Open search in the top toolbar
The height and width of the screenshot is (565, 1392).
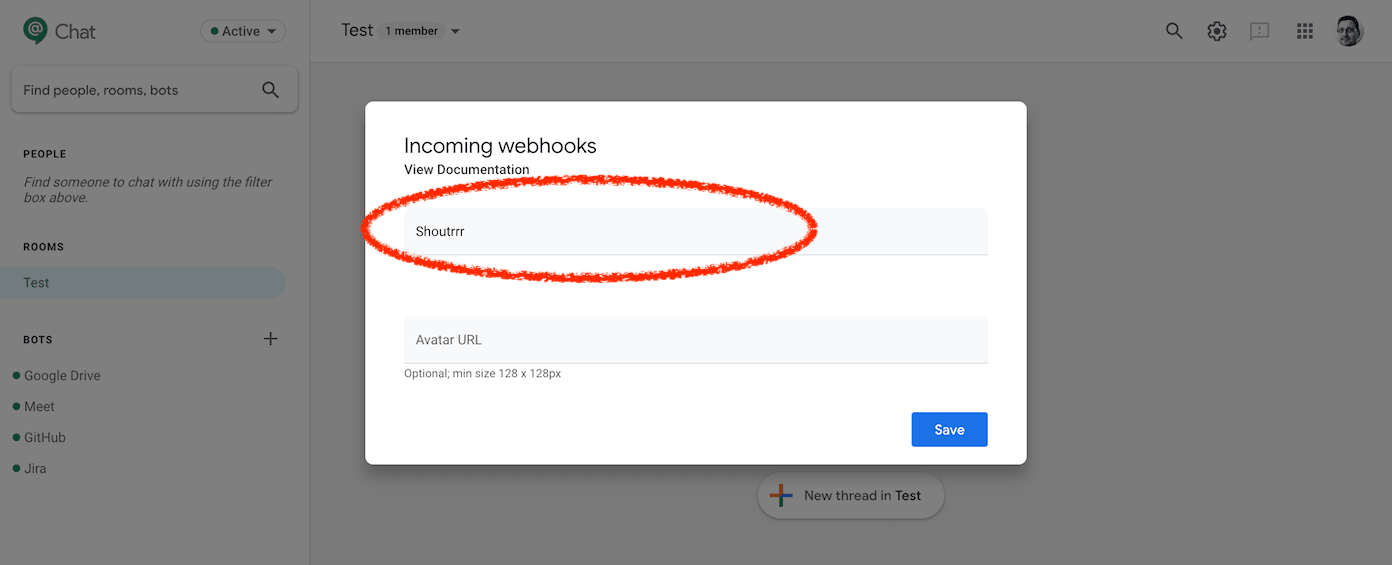tap(1174, 31)
